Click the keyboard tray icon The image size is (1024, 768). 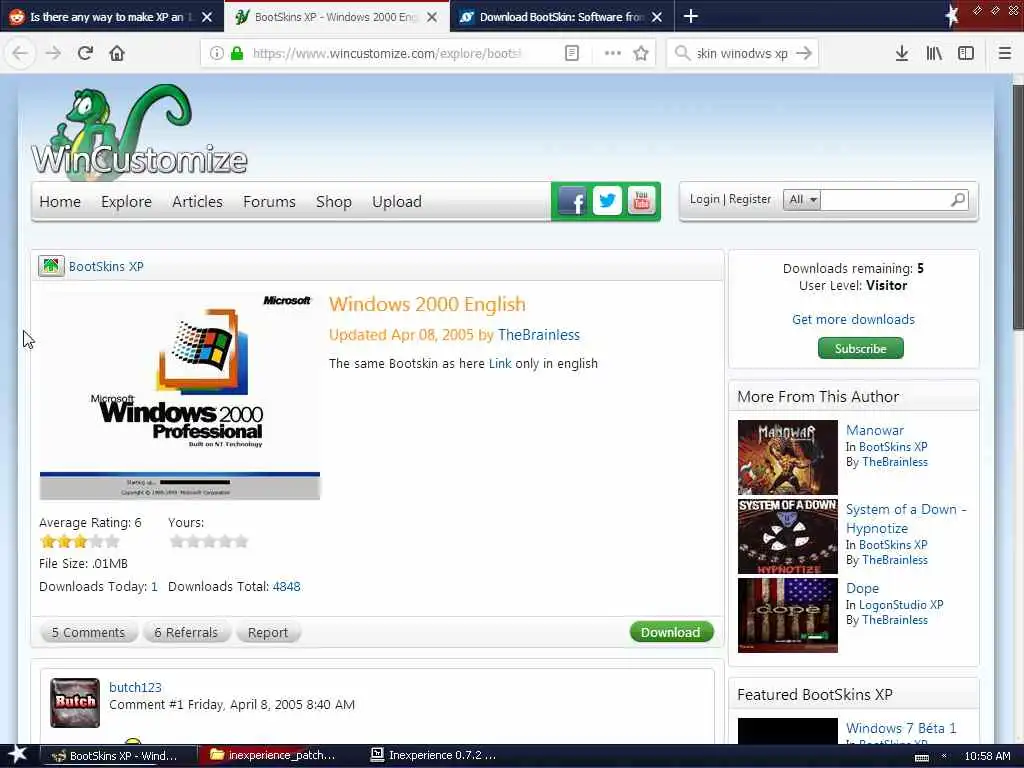[x=921, y=756]
